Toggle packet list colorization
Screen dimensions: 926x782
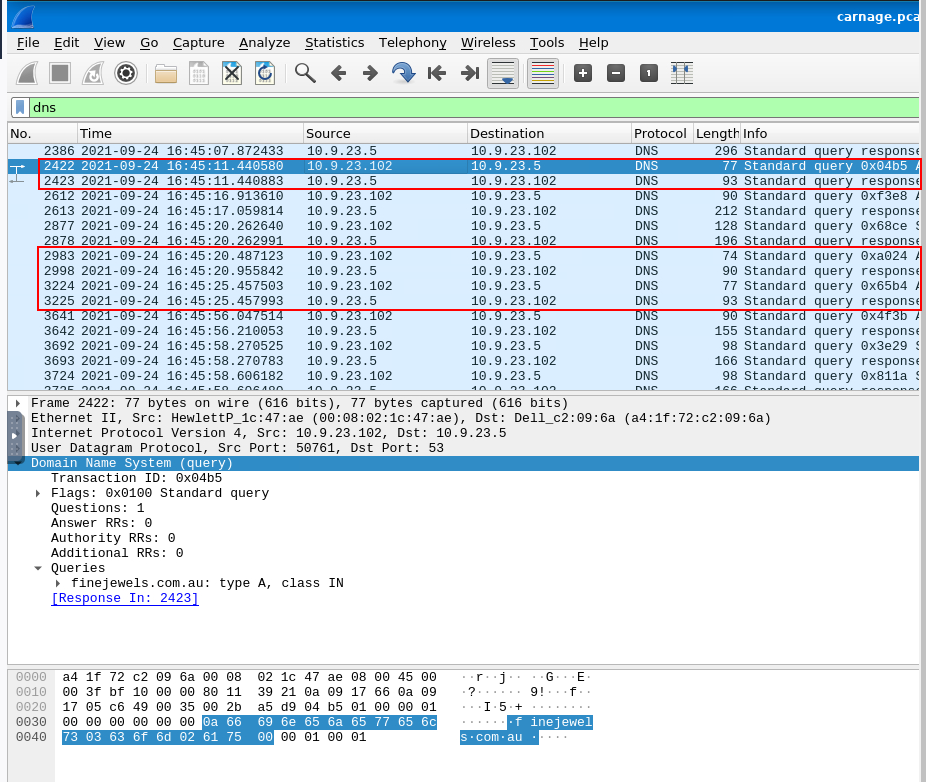pyautogui.click(x=542, y=73)
